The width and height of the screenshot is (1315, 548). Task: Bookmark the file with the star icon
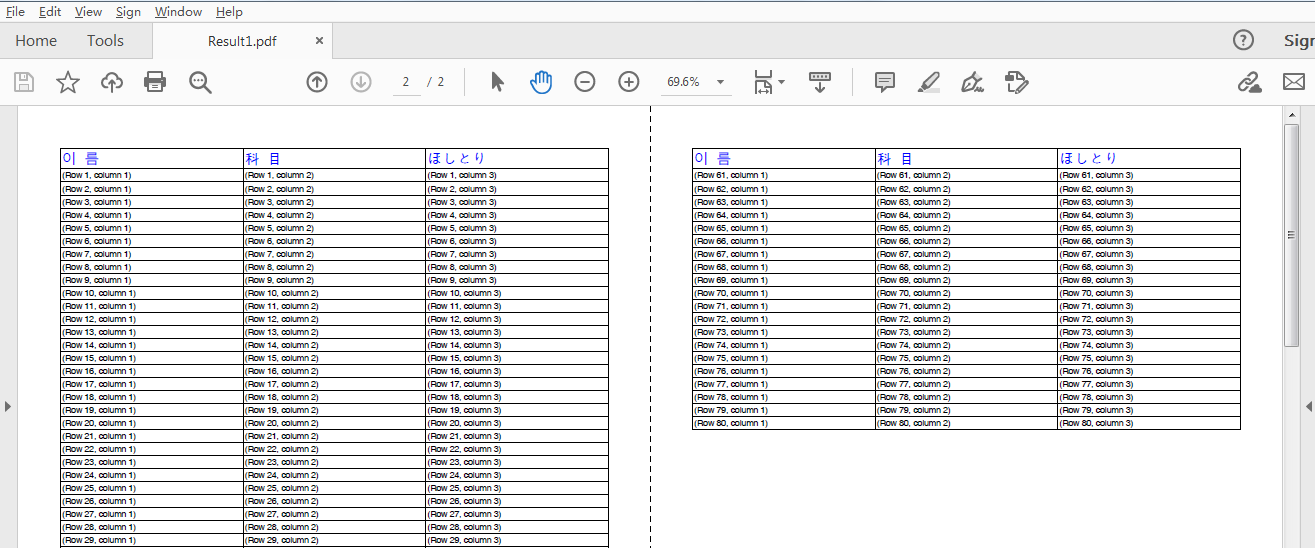(x=67, y=82)
